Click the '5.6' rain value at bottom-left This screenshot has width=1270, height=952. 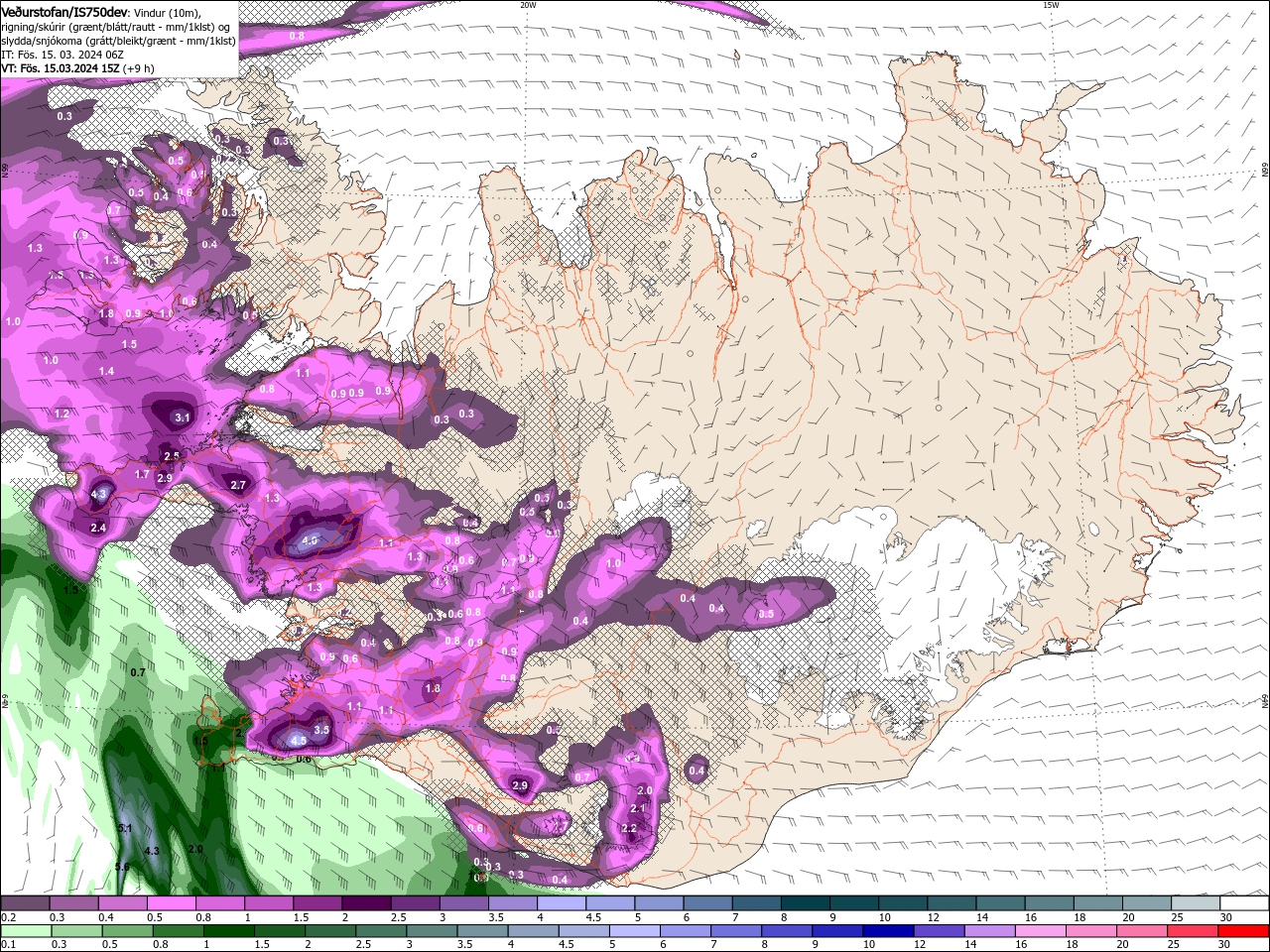(x=122, y=867)
